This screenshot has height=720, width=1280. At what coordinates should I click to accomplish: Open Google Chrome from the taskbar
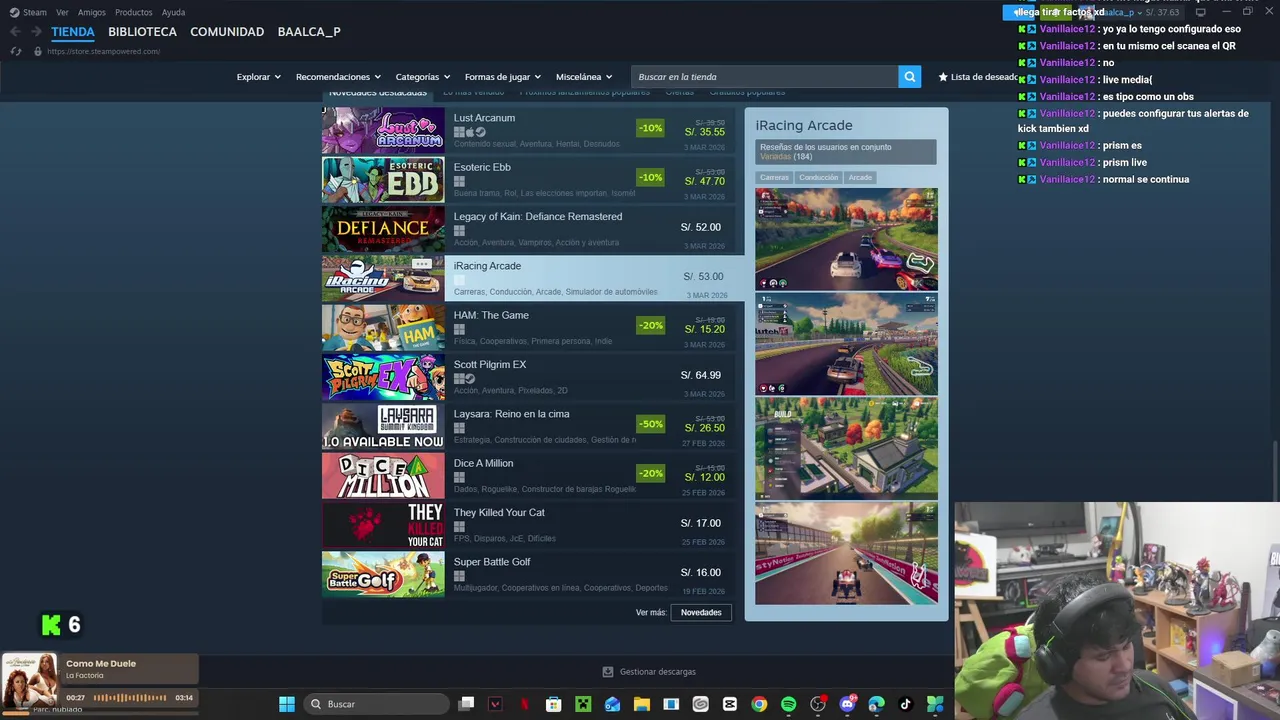coord(759,704)
